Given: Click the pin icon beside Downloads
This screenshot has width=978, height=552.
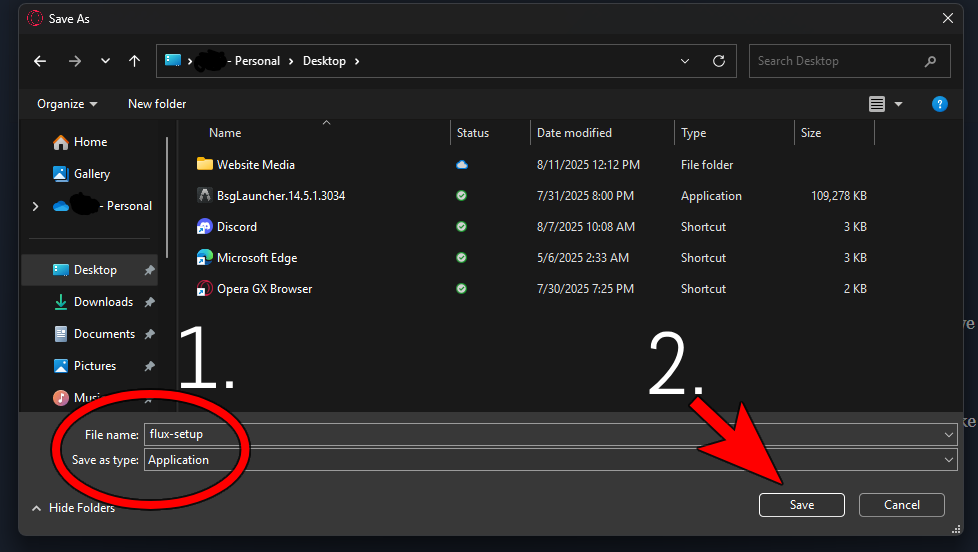Looking at the screenshot, I should pos(150,302).
